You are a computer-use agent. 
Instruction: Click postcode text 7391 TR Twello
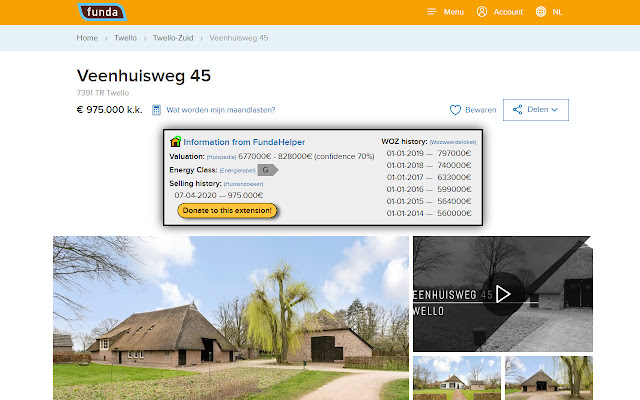point(103,93)
